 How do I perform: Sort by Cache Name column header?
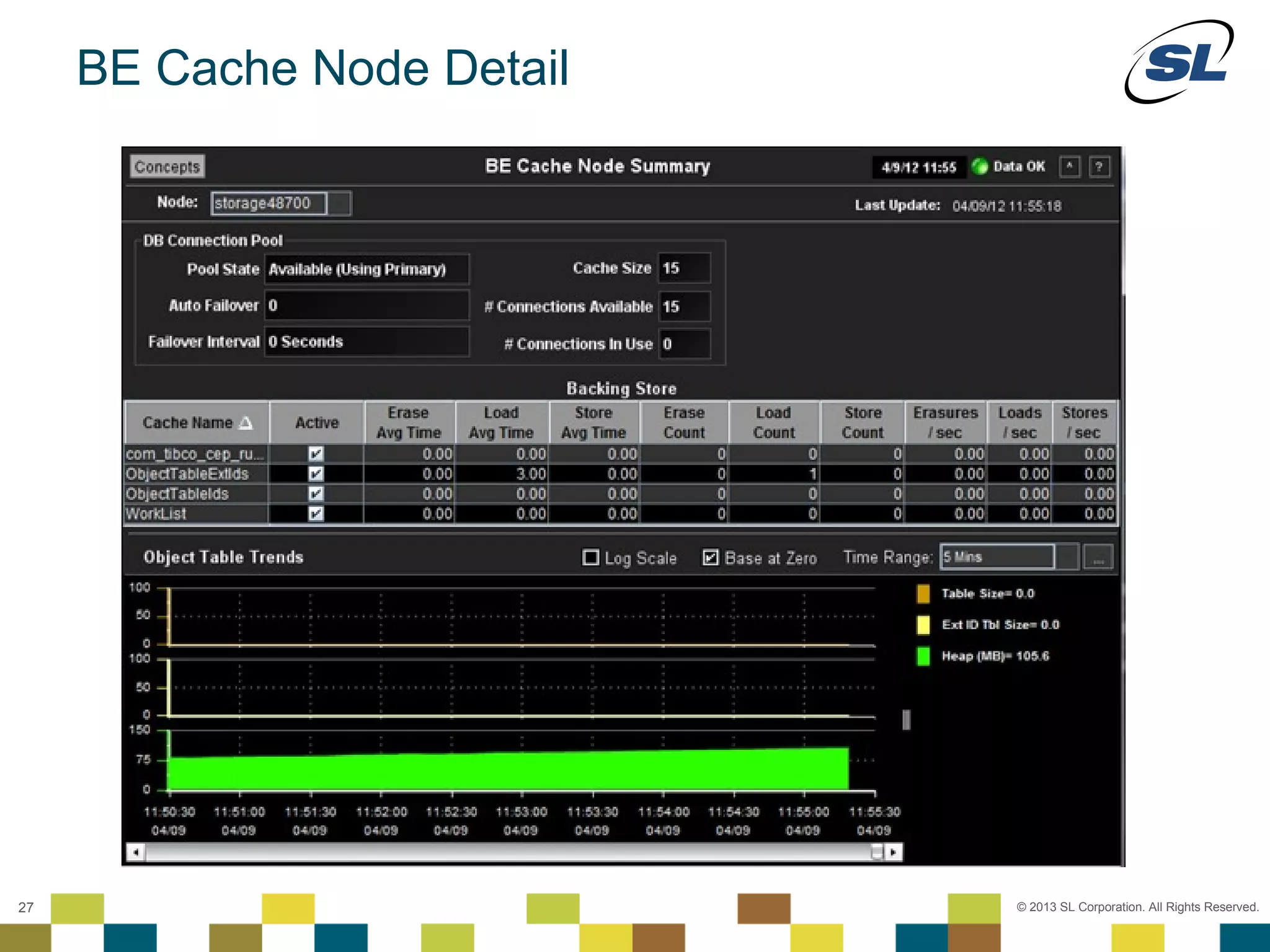click(x=197, y=423)
